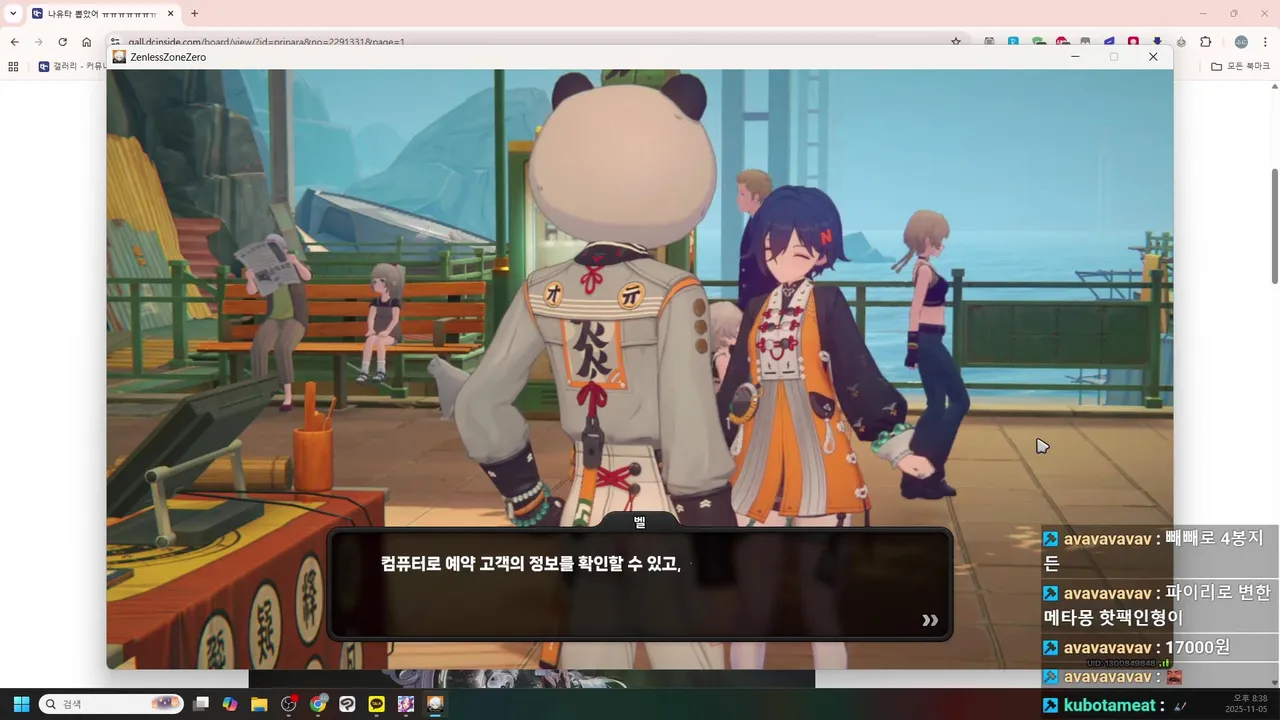Click the Chrome page vertical scrollbar
Viewport: 1280px width, 720px height.
coord(1274,226)
